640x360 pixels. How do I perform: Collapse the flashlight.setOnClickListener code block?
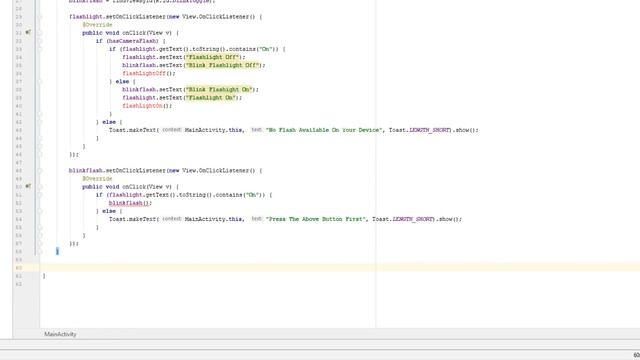coord(40,17)
